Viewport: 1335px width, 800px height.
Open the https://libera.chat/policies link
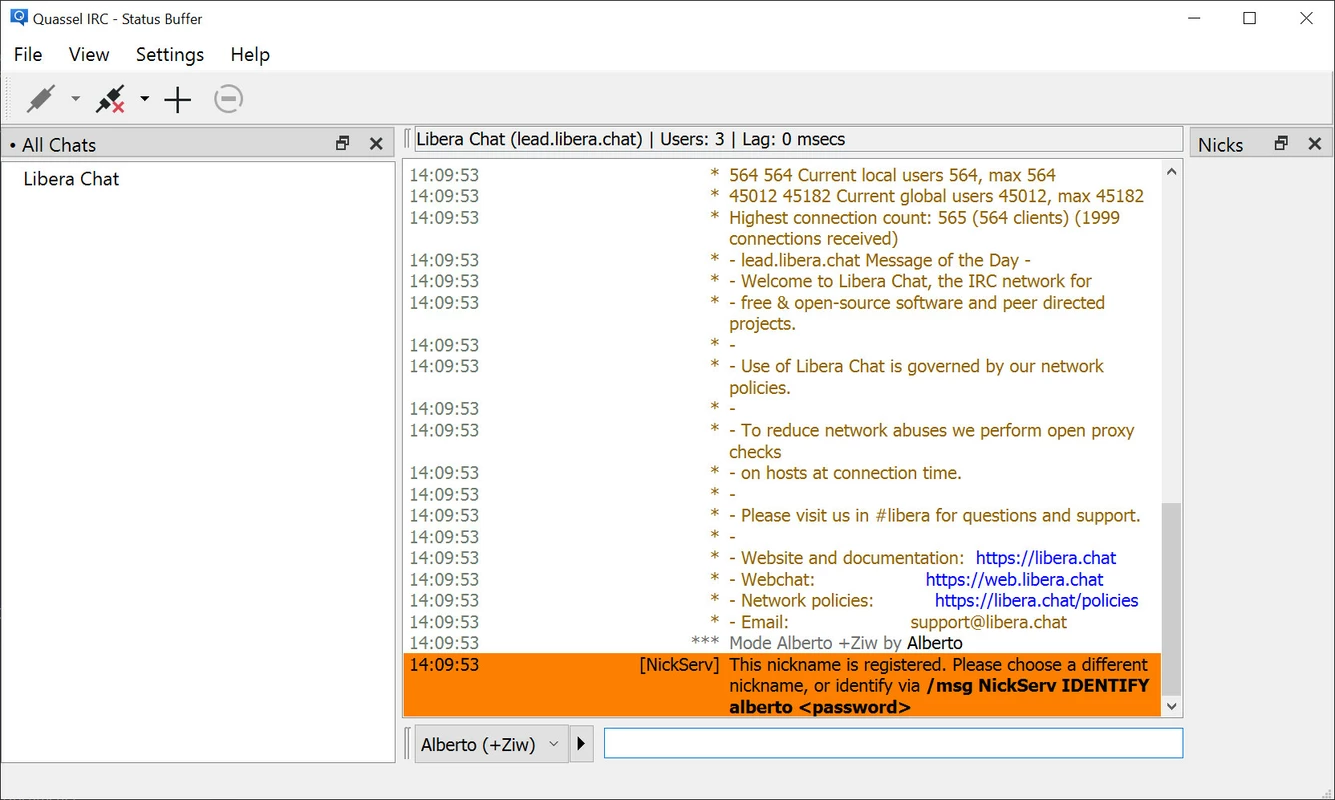tap(1037, 601)
